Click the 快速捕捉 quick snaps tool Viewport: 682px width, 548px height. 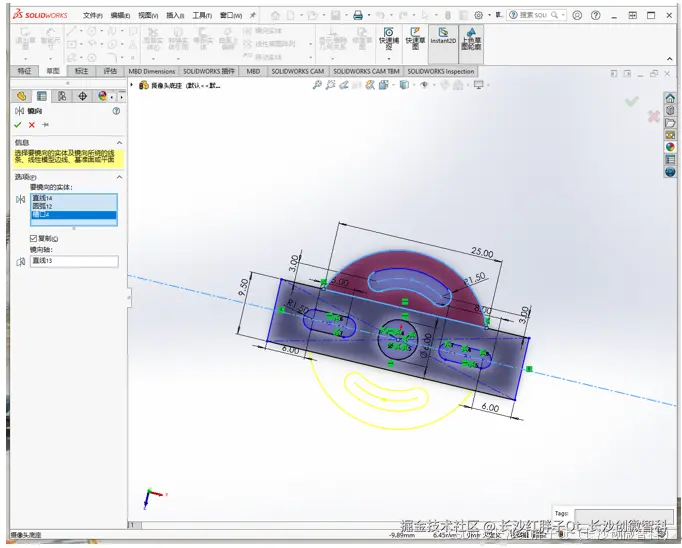(x=389, y=38)
